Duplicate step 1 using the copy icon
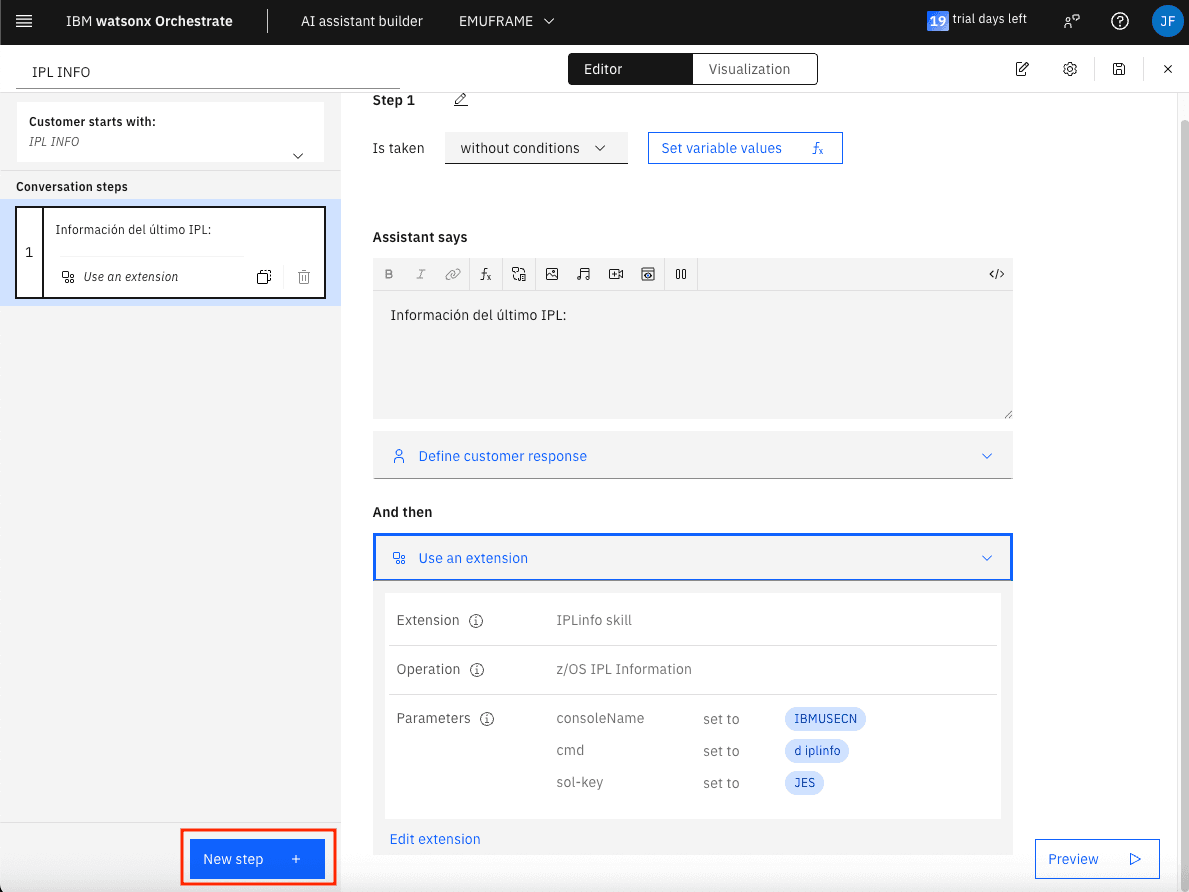 264,277
